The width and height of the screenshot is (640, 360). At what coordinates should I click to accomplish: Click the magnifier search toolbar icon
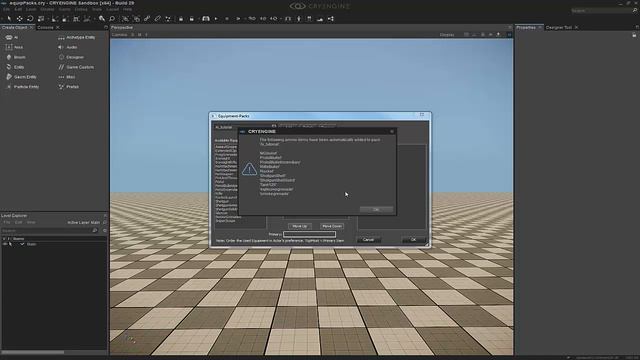112,19
